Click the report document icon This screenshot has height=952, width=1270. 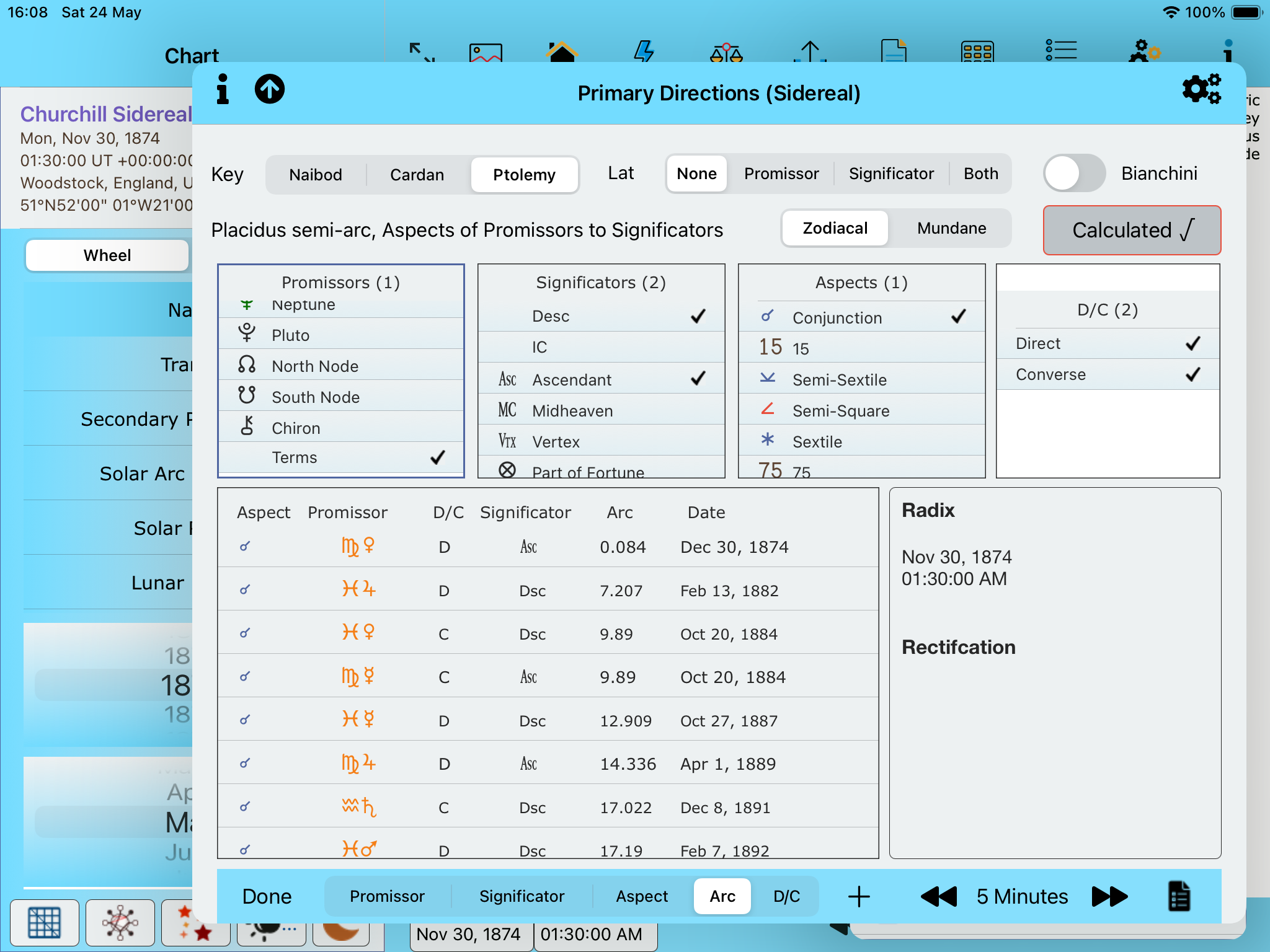[x=1178, y=896]
